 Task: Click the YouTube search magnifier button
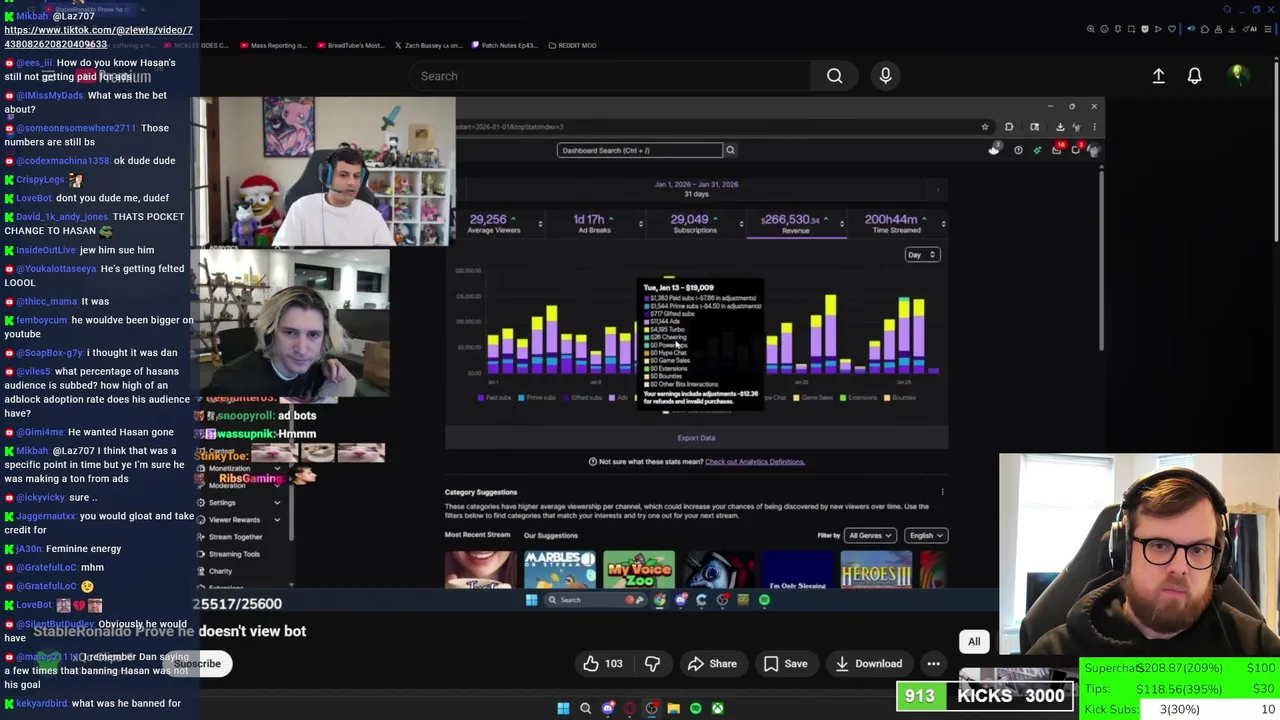pos(834,76)
